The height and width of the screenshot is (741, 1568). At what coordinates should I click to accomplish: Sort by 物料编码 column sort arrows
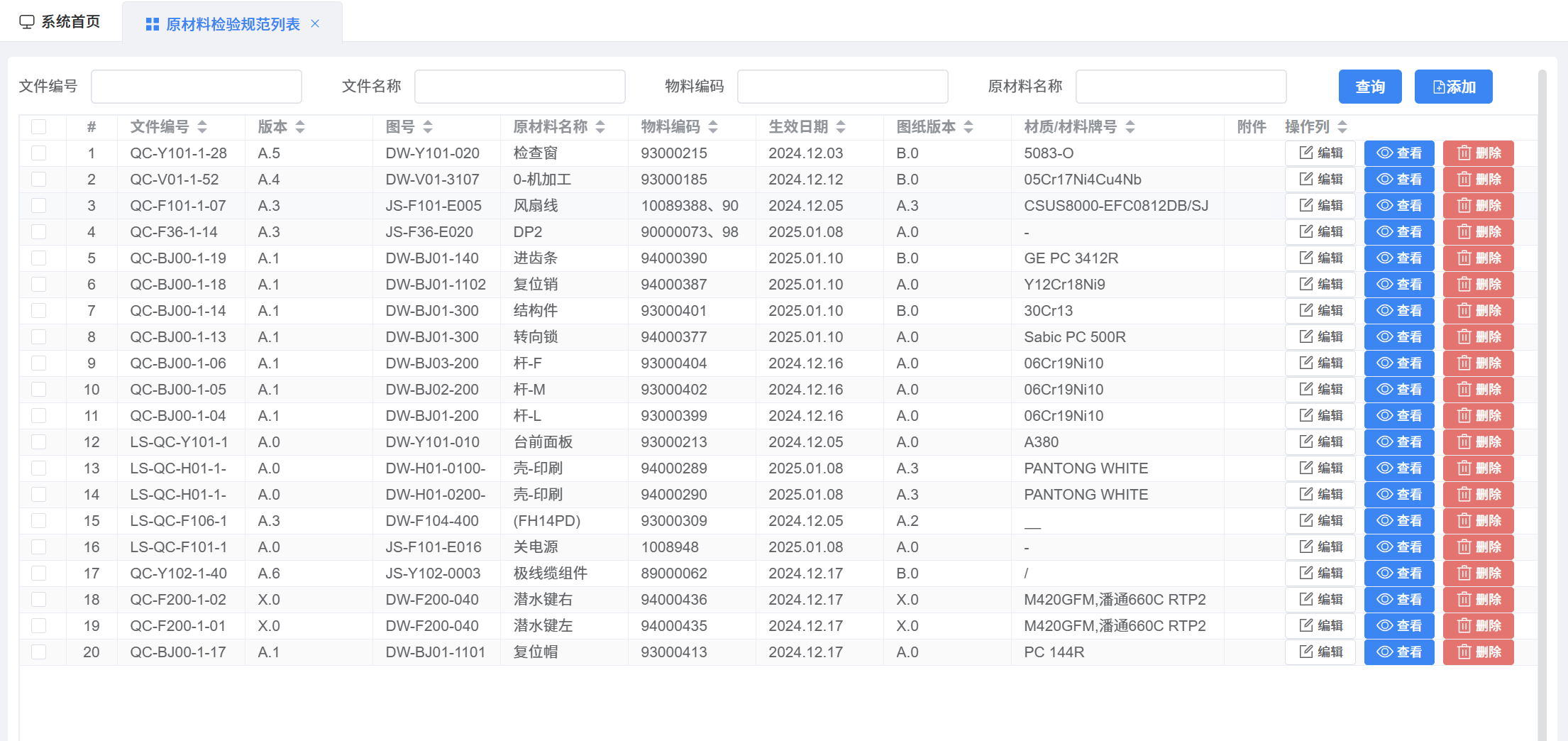[713, 127]
